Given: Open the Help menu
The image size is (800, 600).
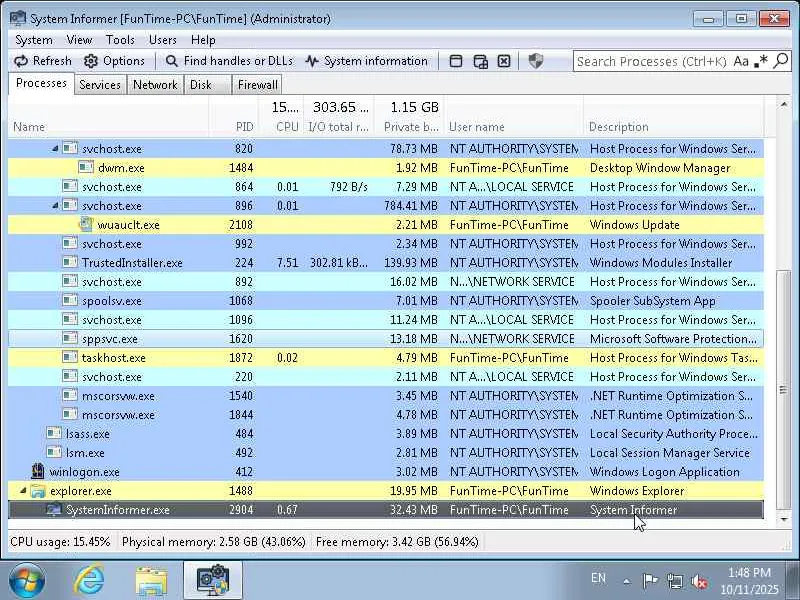Looking at the screenshot, I should [x=203, y=40].
